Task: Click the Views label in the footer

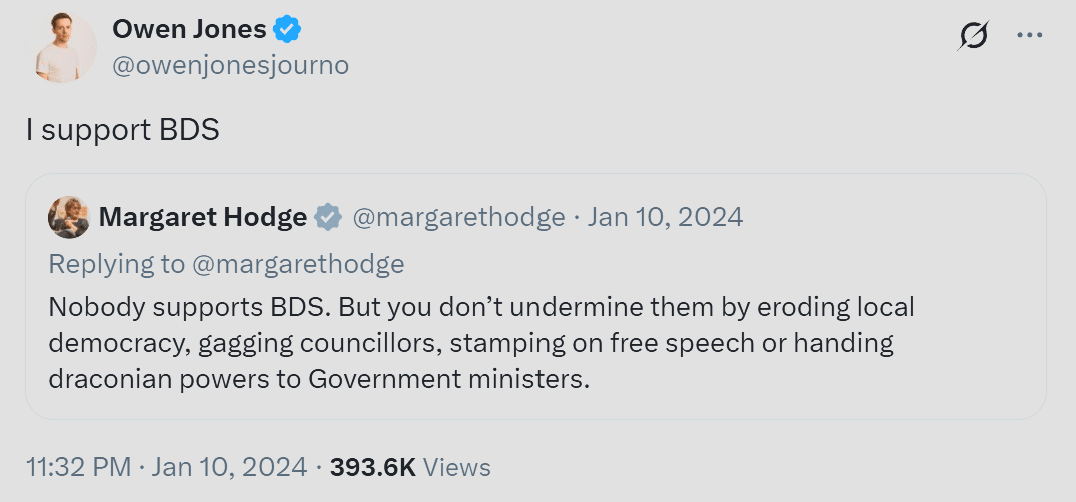Action: point(457,467)
